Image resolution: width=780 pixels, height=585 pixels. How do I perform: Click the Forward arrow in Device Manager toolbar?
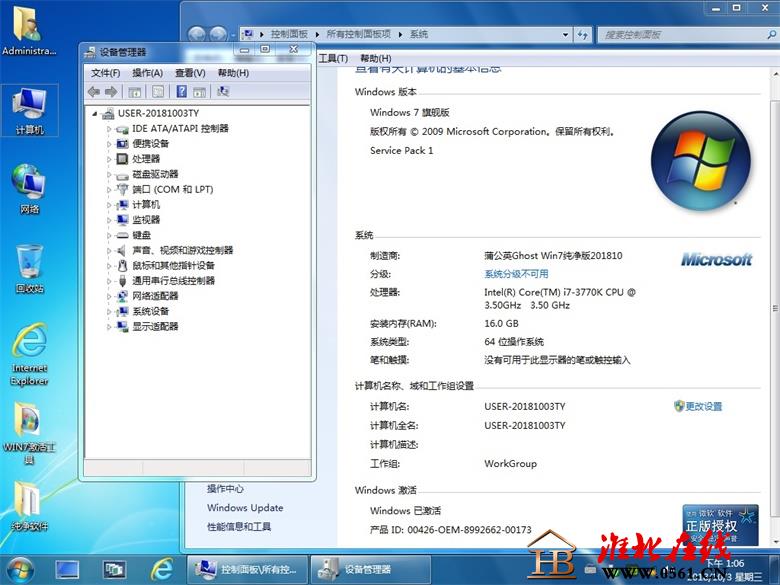(111, 92)
